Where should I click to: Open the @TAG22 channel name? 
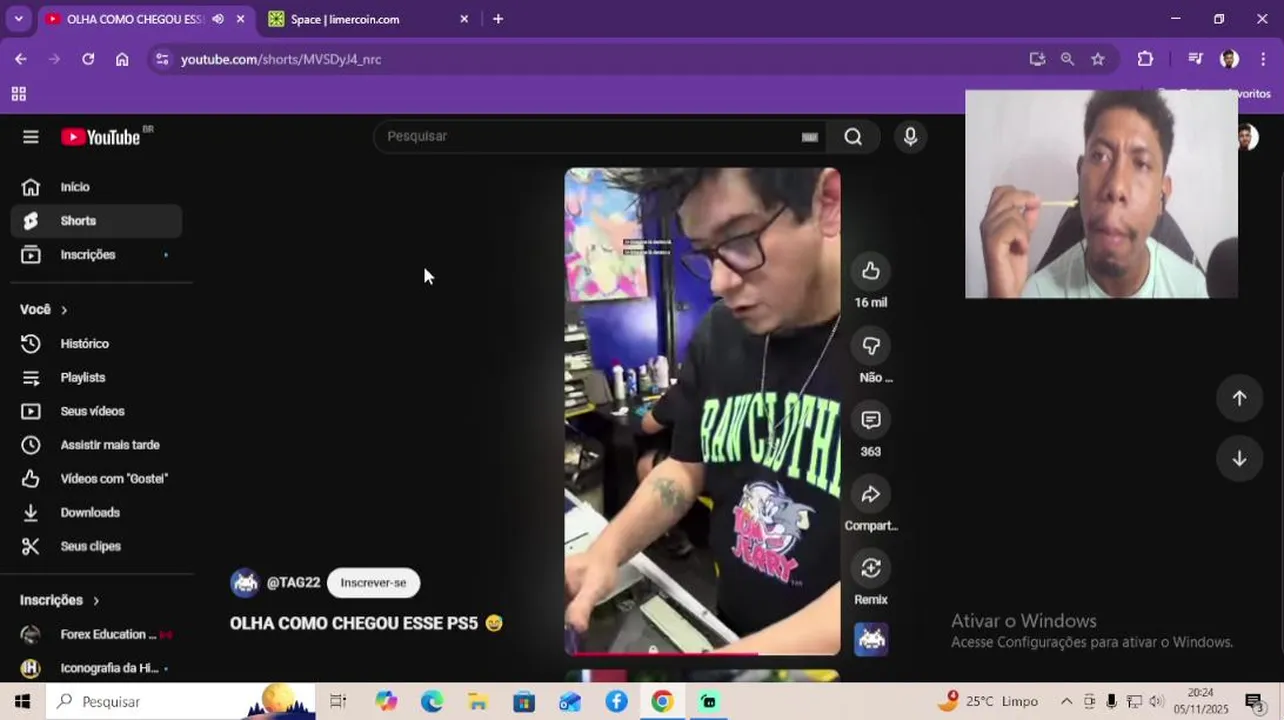click(x=293, y=583)
